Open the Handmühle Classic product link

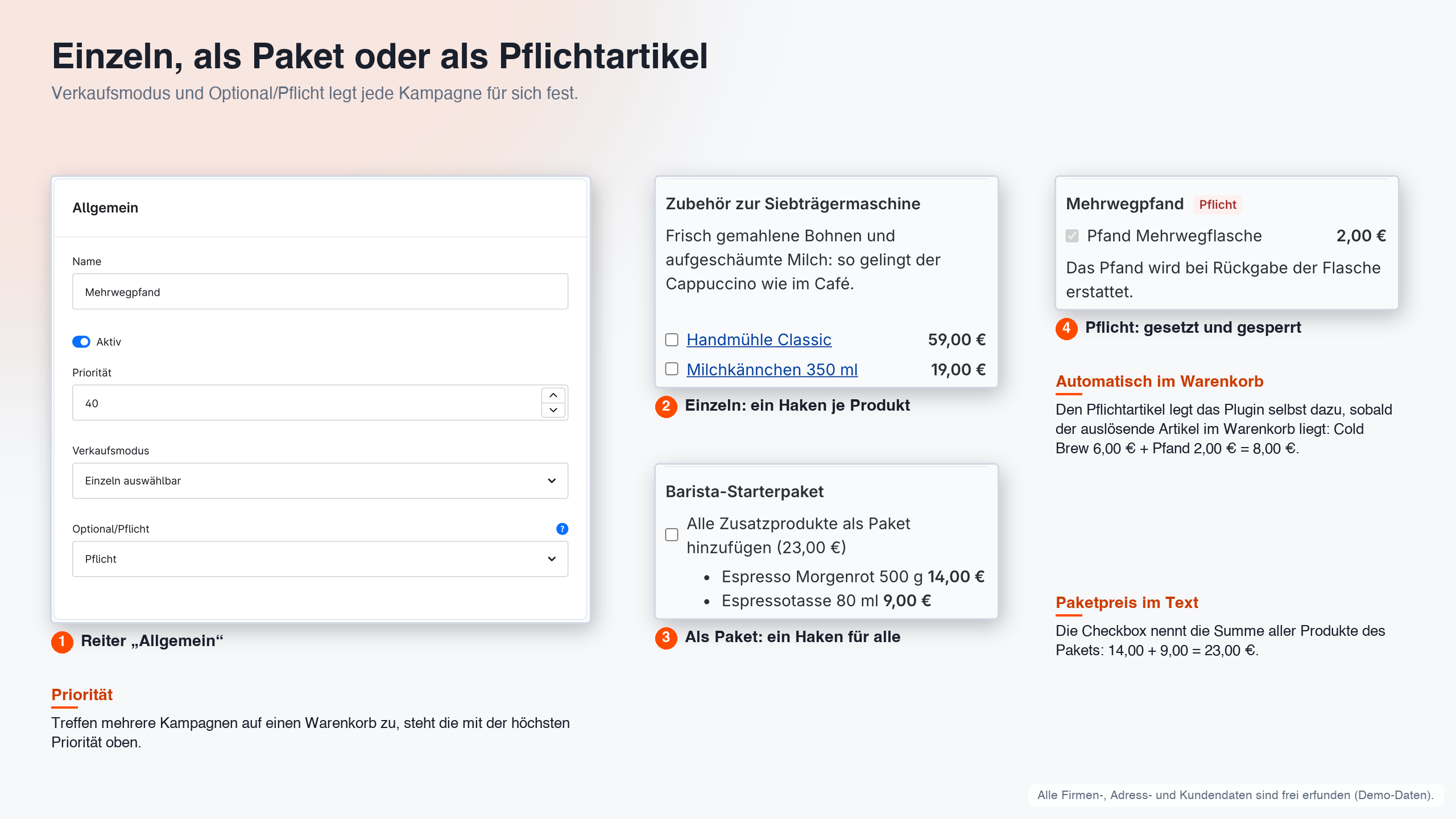click(x=759, y=340)
